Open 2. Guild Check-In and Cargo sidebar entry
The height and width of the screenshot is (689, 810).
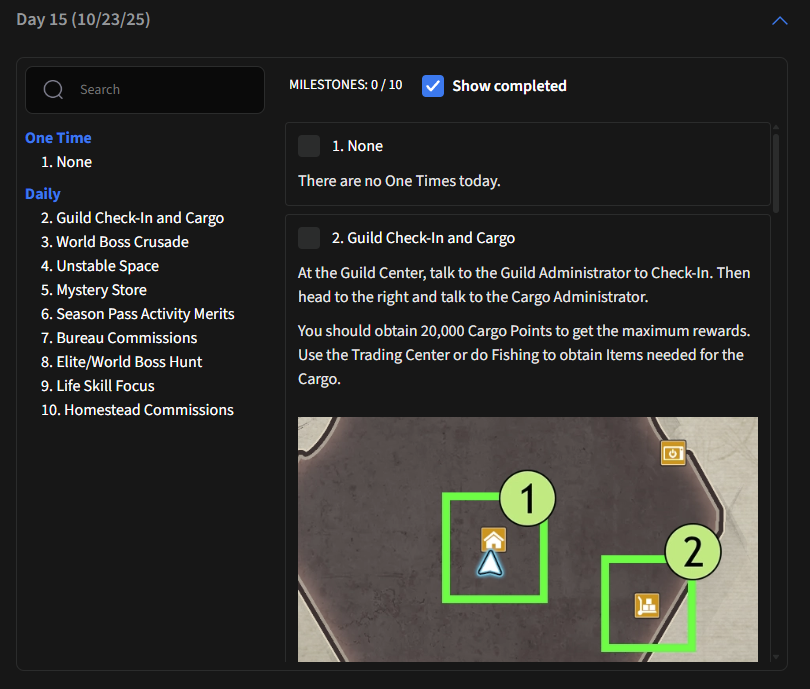[x=132, y=218]
